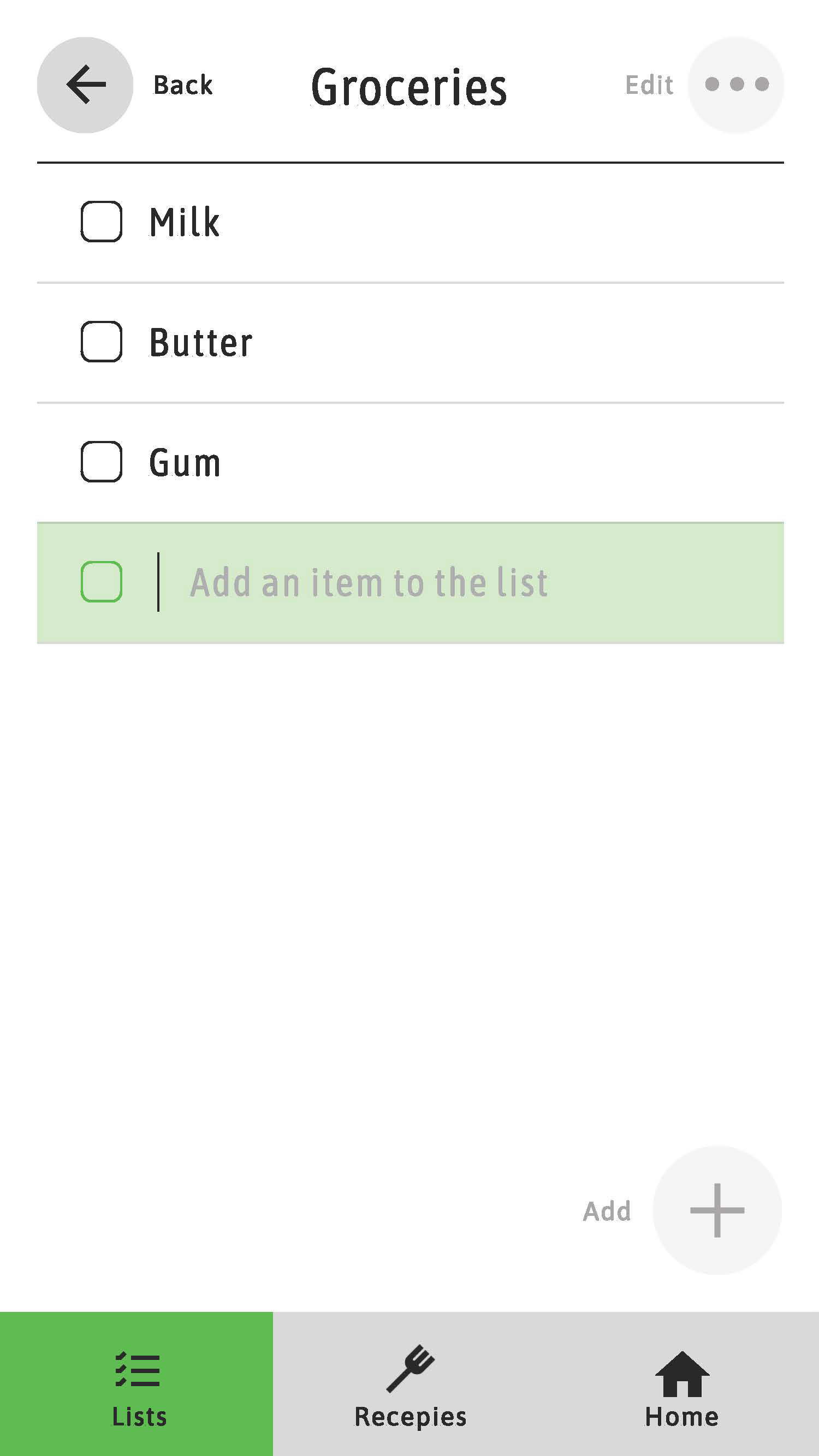Check the Gum checkbox
This screenshot has height=1456, width=819.
click(101, 461)
